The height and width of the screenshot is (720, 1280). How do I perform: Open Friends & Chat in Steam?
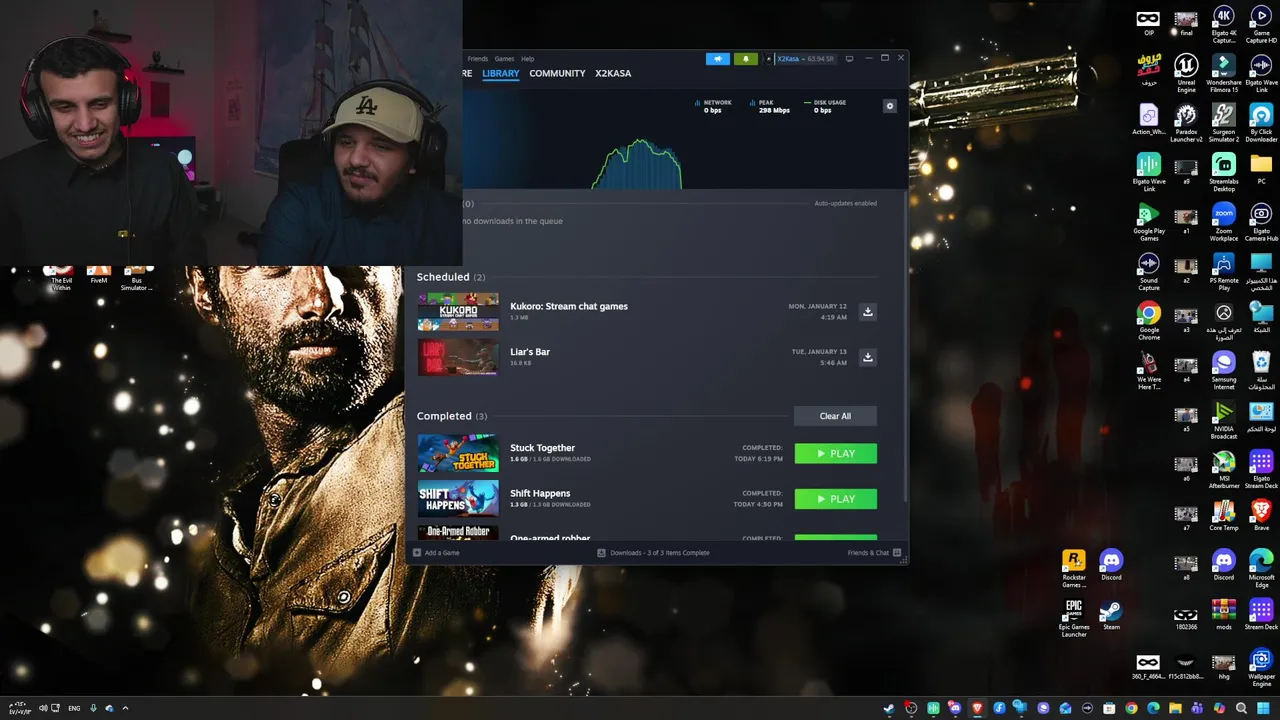pos(874,553)
